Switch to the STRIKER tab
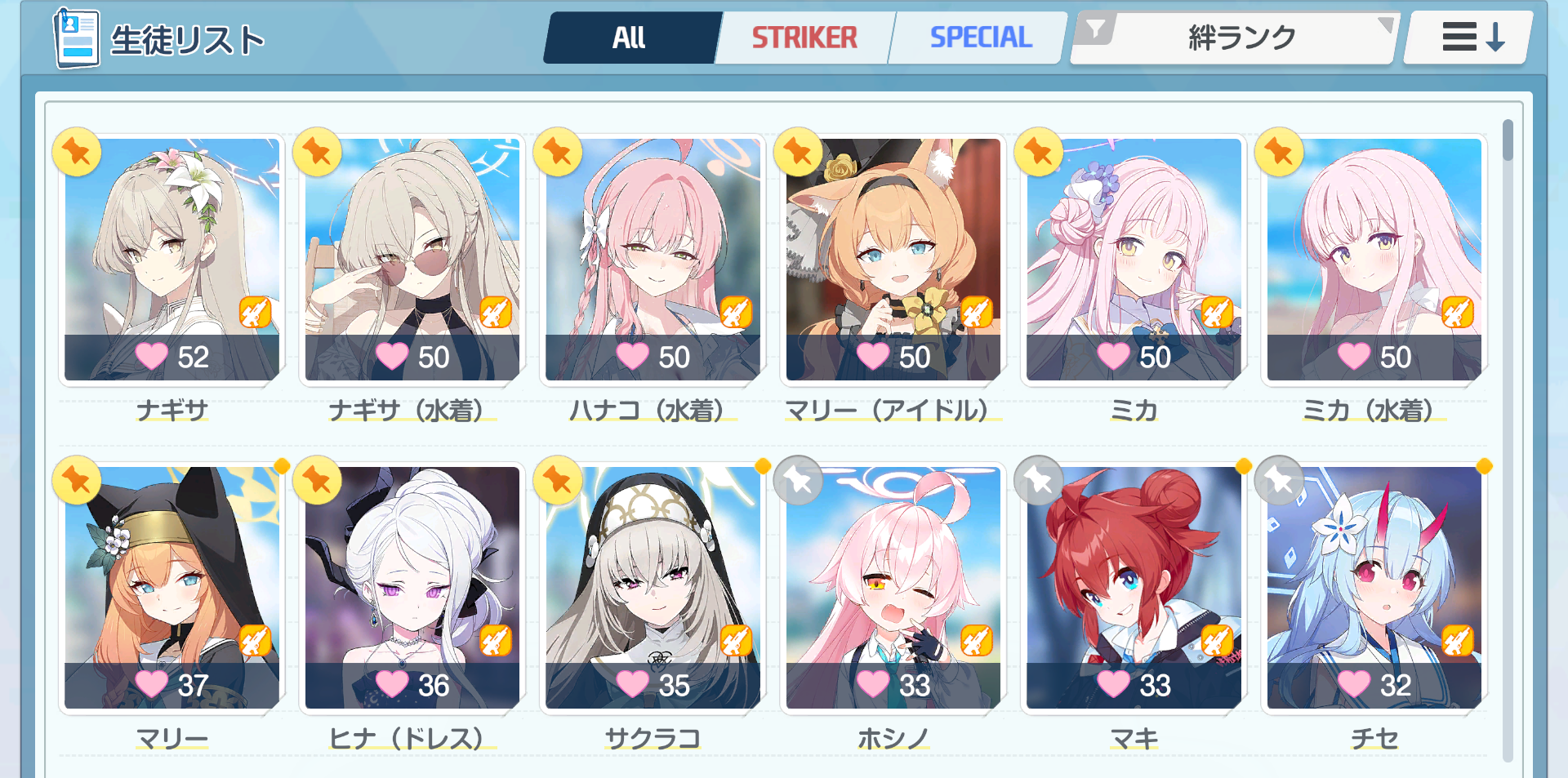 (x=804, y=38)
